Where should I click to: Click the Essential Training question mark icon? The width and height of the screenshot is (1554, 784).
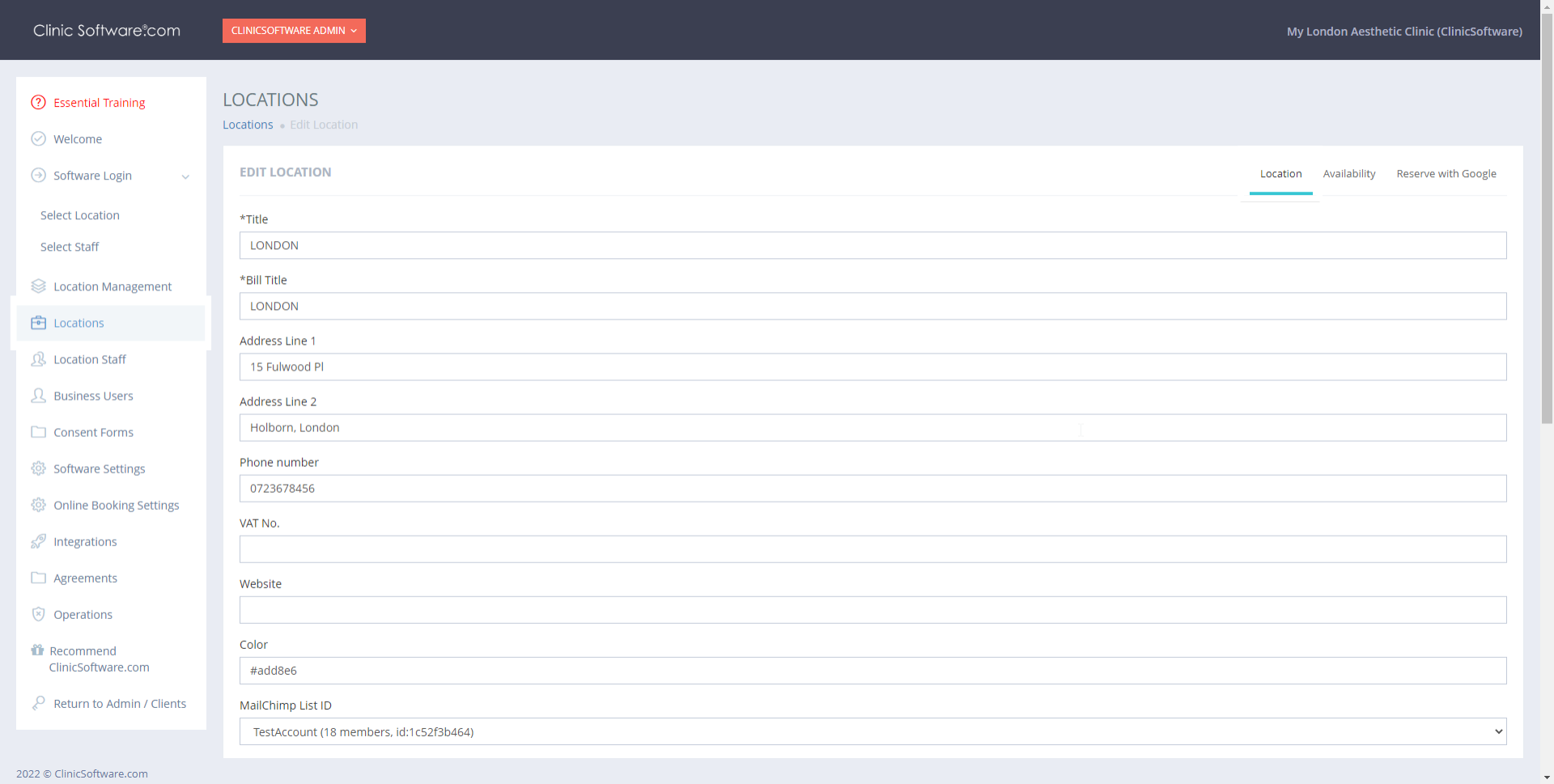38,103
